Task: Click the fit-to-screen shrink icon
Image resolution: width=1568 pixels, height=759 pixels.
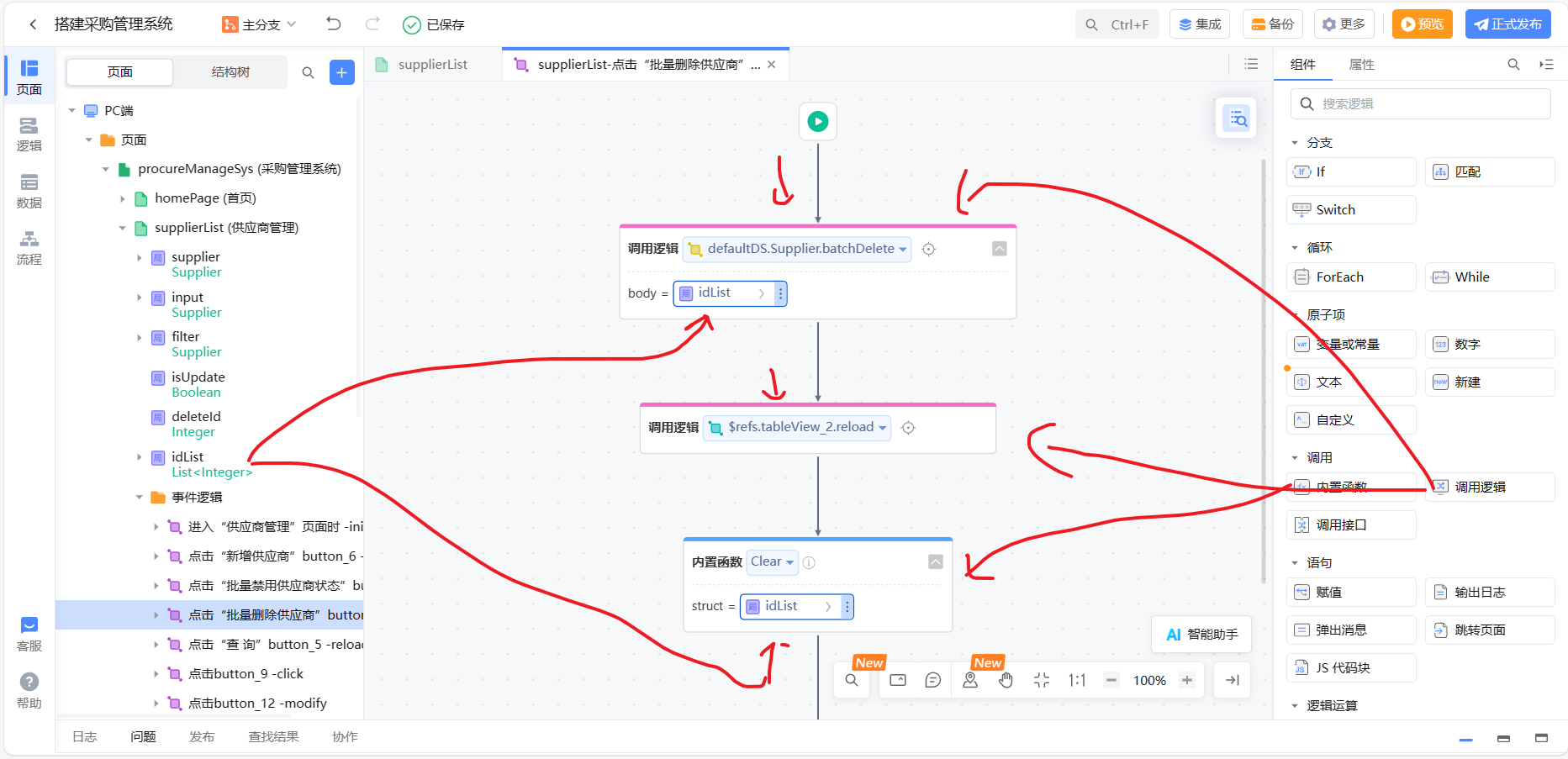Action: click(1042, 680)
